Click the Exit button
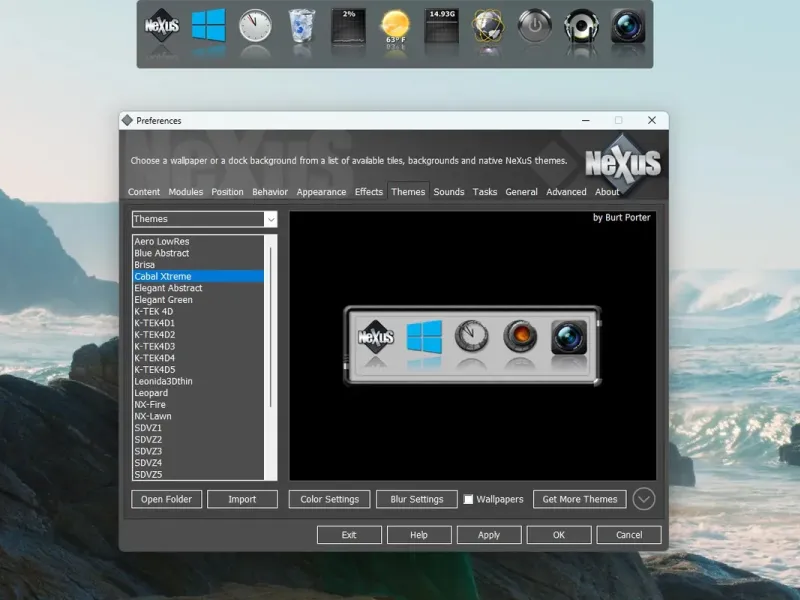The height and width of the screenshot is (600, 800). [349, 535]
